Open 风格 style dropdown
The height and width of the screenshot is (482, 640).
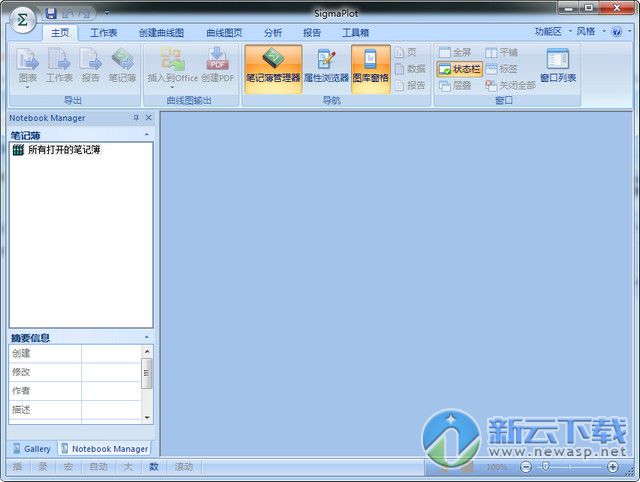tap(591, 31)
